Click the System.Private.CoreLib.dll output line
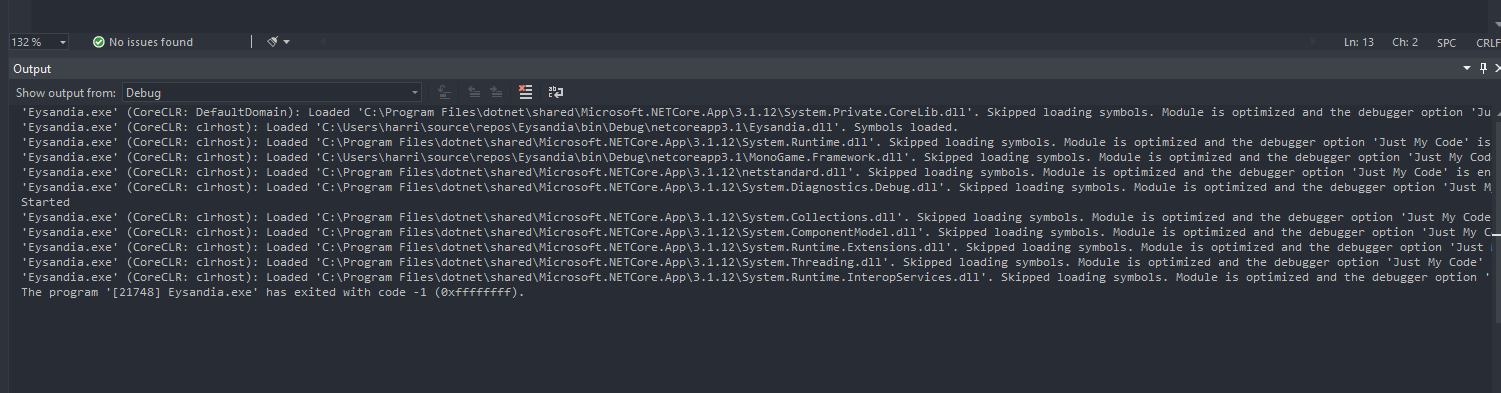This screenshot has width=1501, height=393. tap(756, 112)
